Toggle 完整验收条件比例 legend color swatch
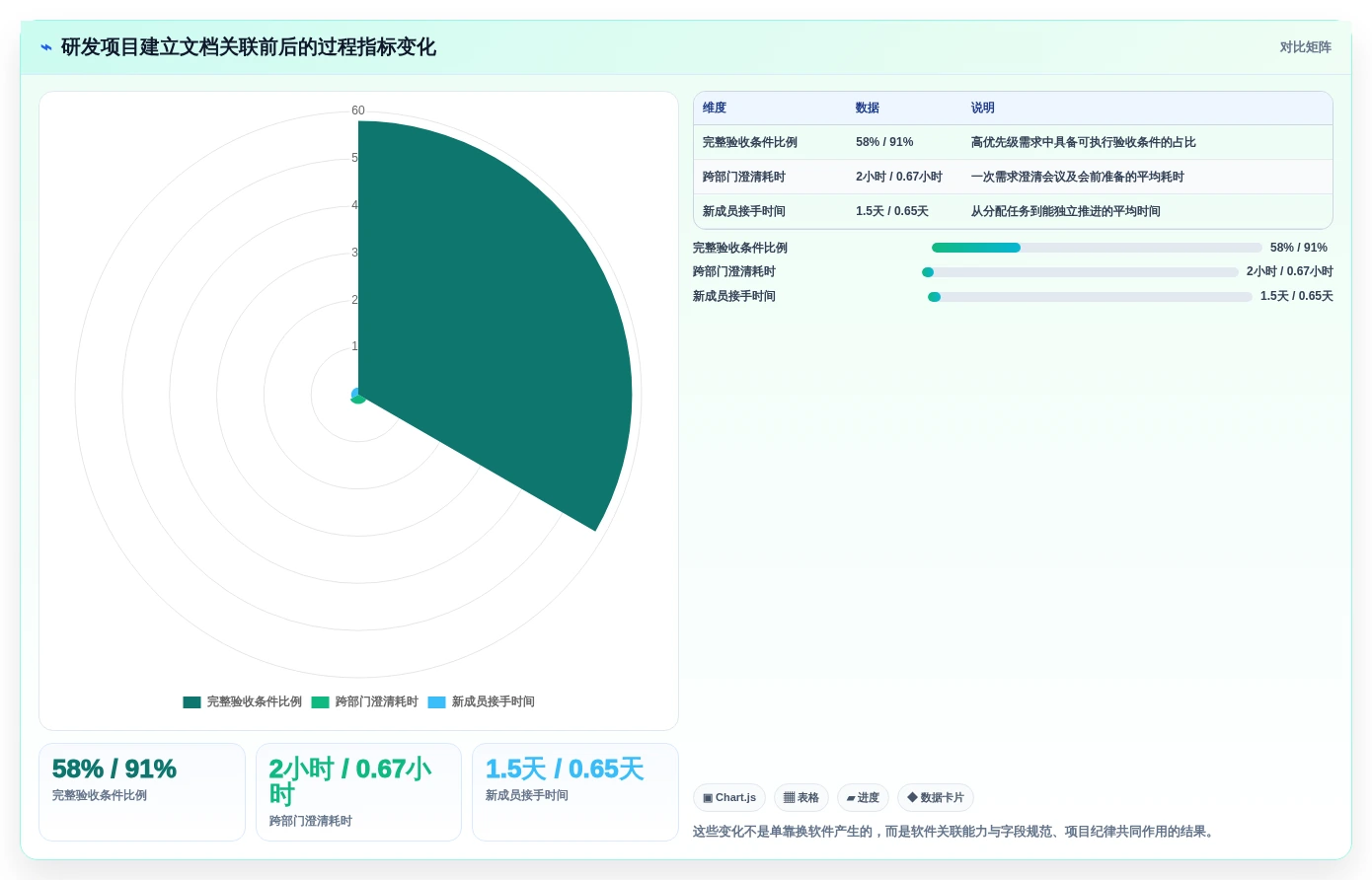This screenshot has width=1372, height=880. coord(191,702)
